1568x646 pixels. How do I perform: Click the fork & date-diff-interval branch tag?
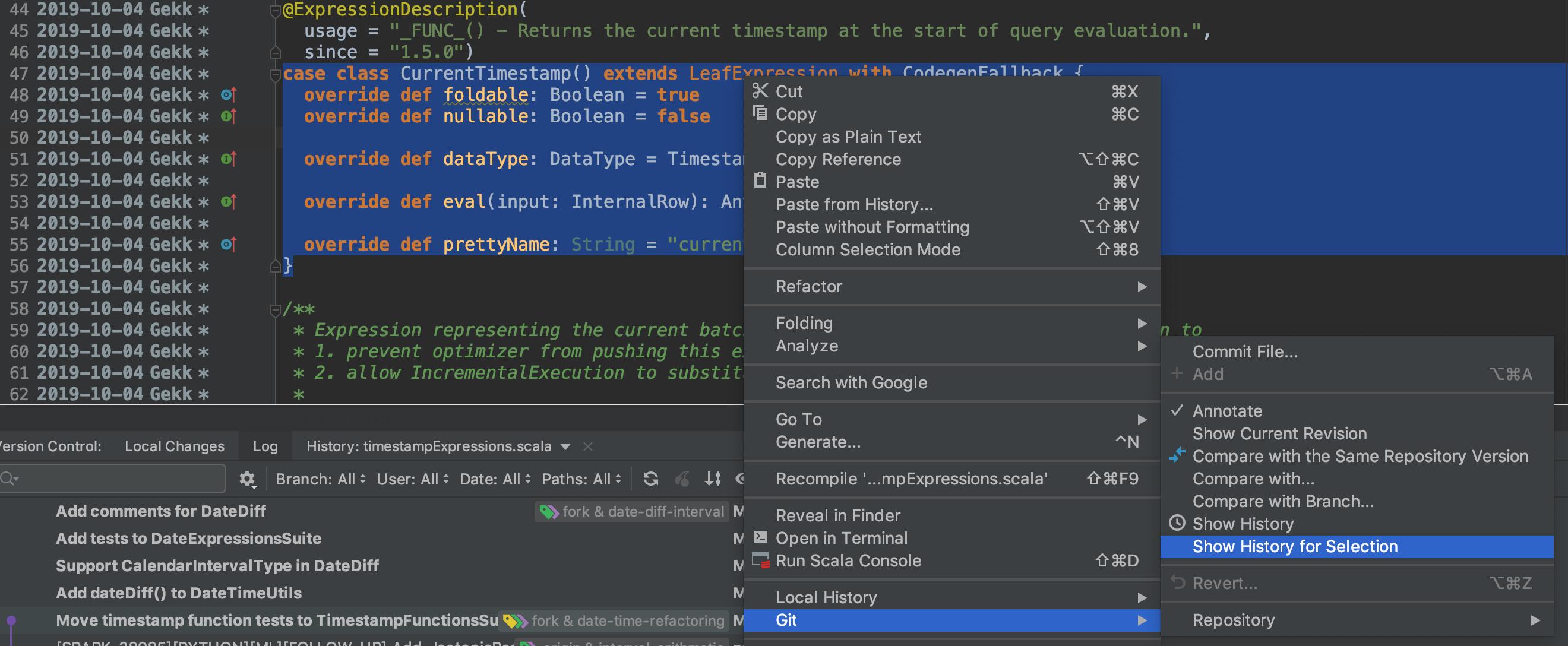tap(633, 512)
